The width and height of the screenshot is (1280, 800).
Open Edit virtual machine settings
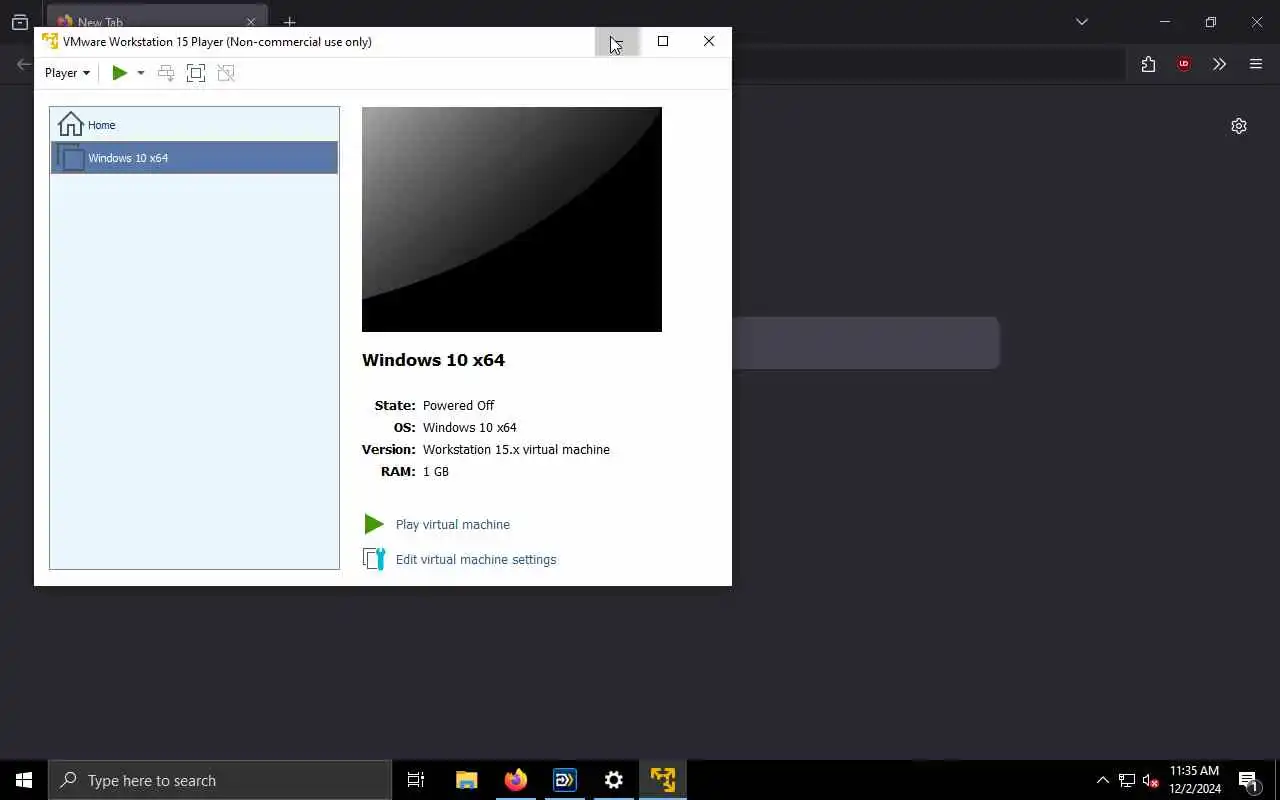click(476, 559)
